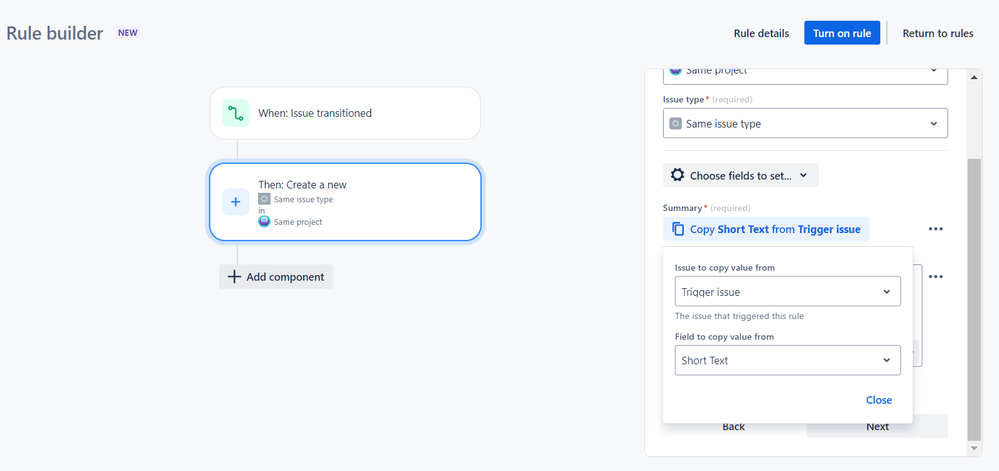Click the plus icon on Create action
This screenshot has width=999, height=471.
[x=235, y=202]
